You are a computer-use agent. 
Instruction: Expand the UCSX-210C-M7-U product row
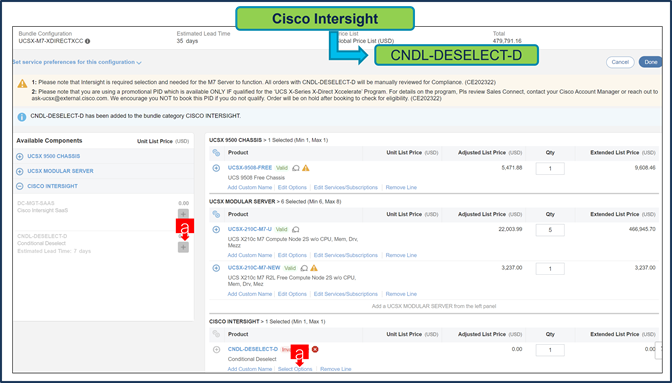(216, 230)
